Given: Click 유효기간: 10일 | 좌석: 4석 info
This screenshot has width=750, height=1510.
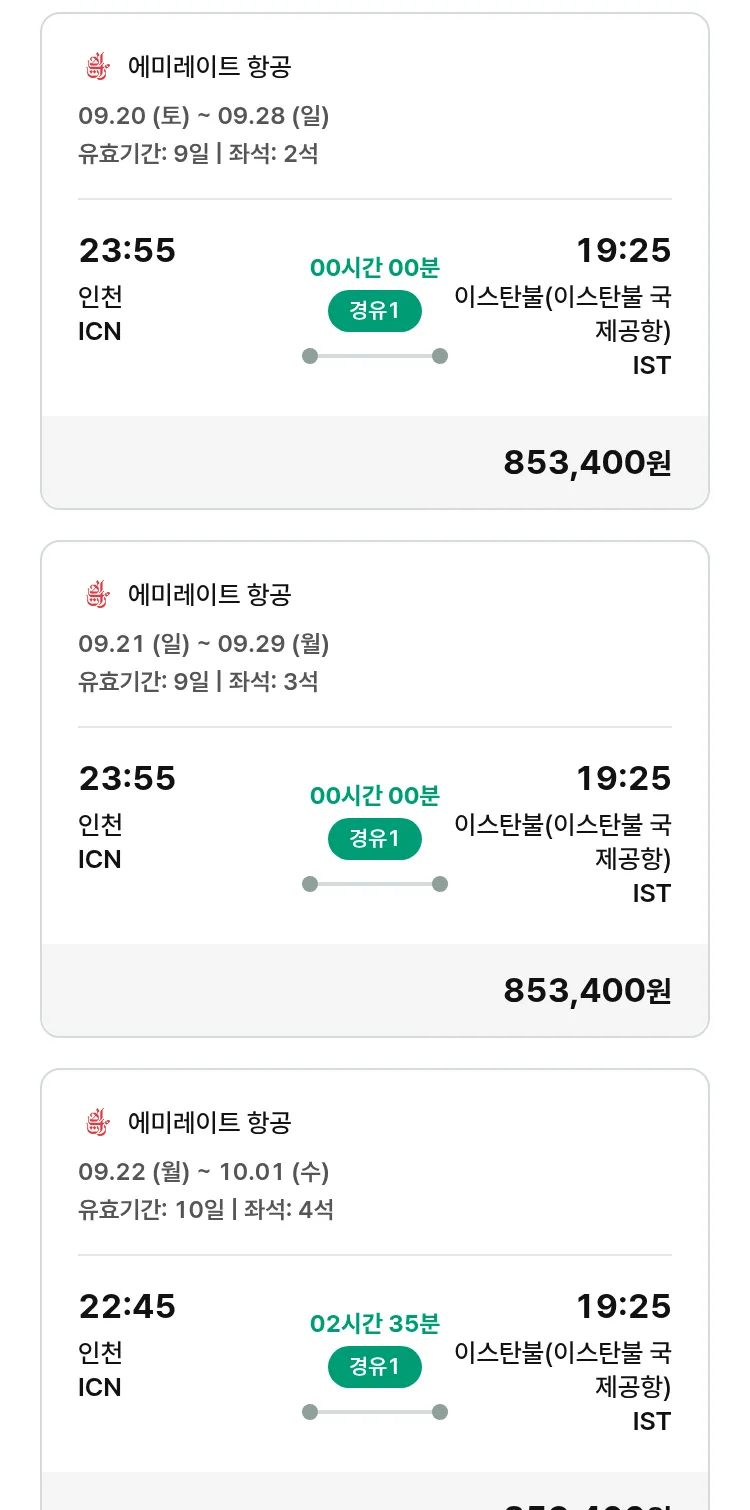Looking at the screenshot, I should 206,1209.
